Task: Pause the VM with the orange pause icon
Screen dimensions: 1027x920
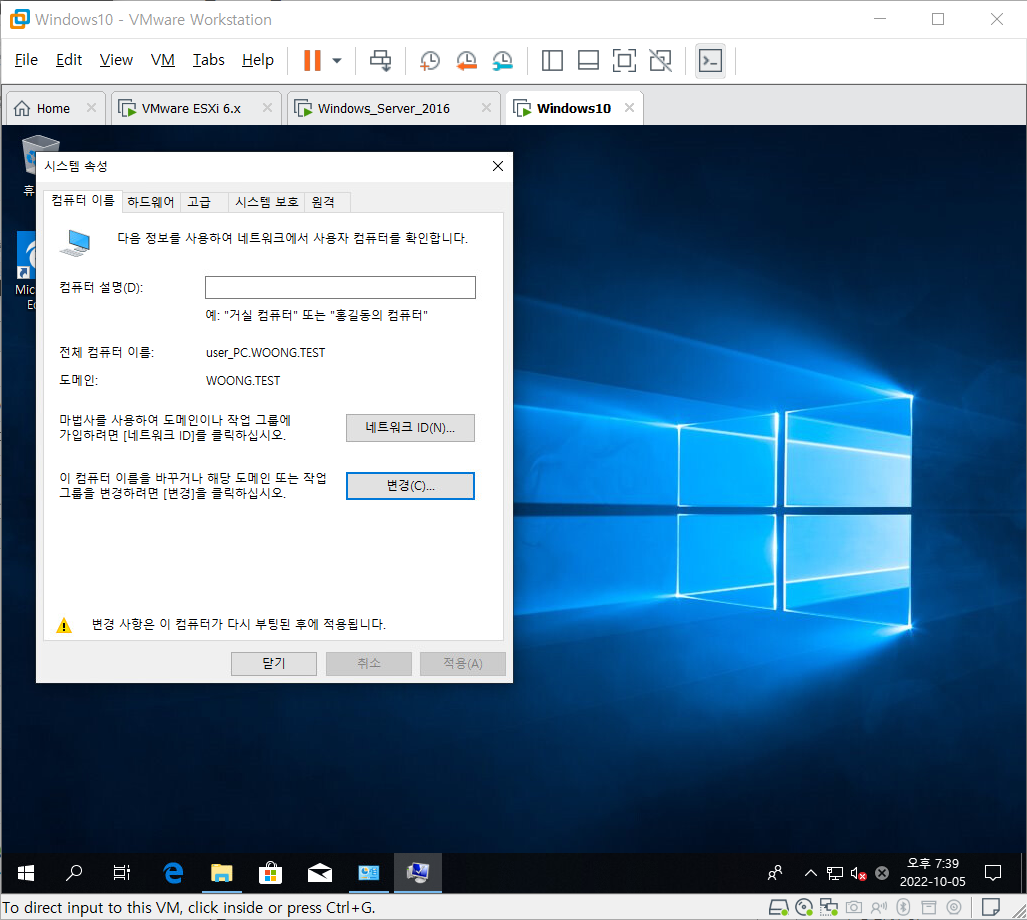Action: click(x=312, y=60)
